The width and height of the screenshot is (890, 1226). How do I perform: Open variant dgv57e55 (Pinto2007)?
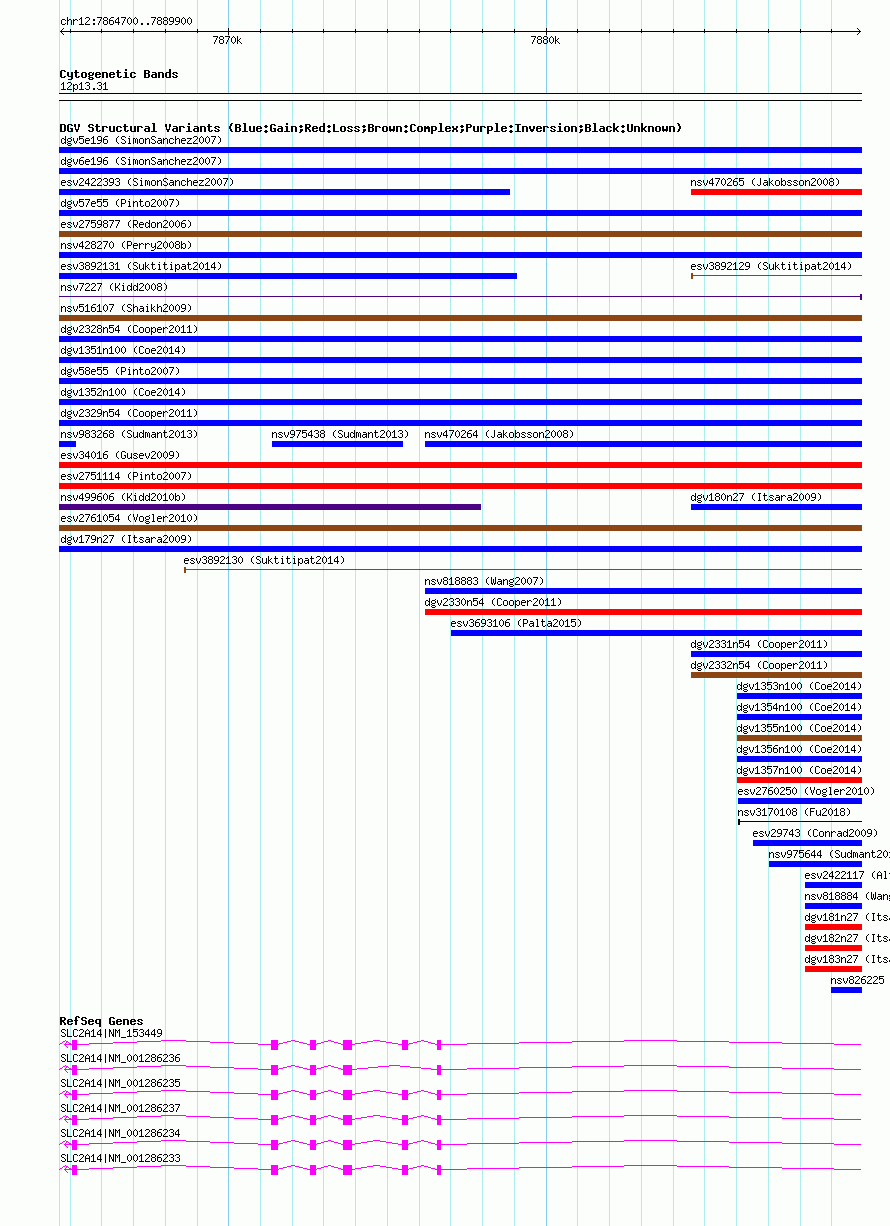[x=120, y=203]
